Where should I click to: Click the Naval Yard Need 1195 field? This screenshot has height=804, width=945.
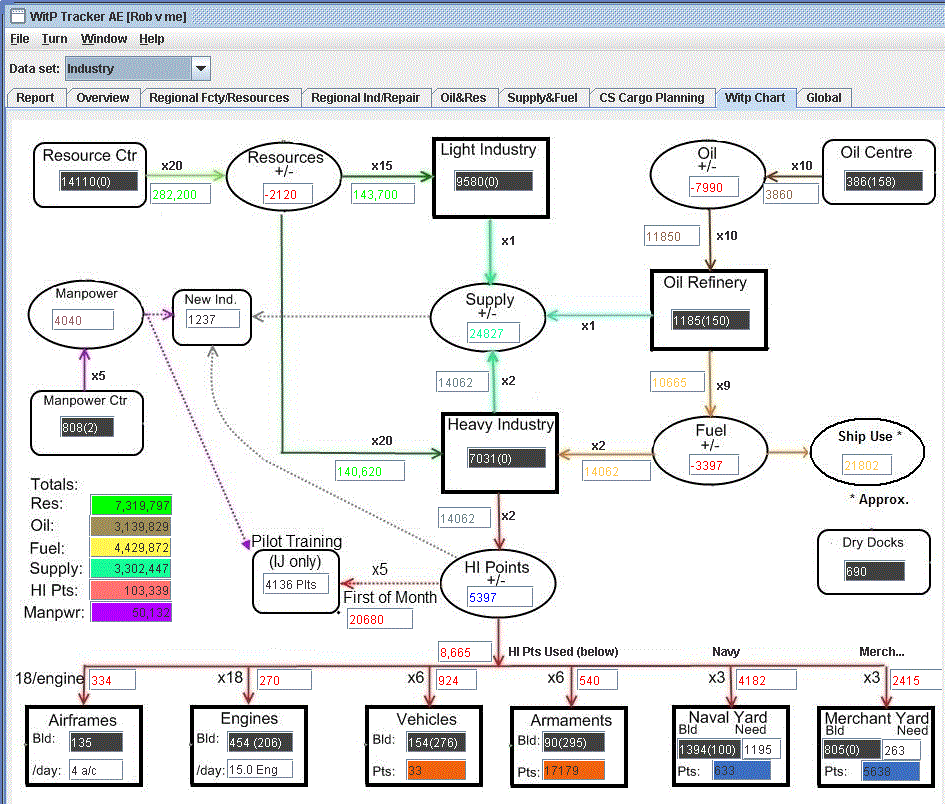(762, 749)
